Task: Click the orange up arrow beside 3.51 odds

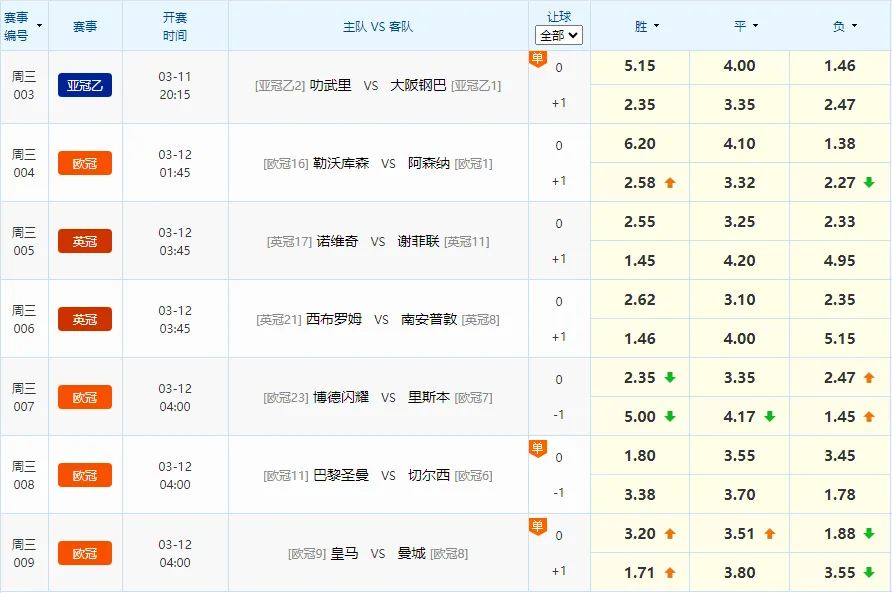Action: [x=769, y=534]
